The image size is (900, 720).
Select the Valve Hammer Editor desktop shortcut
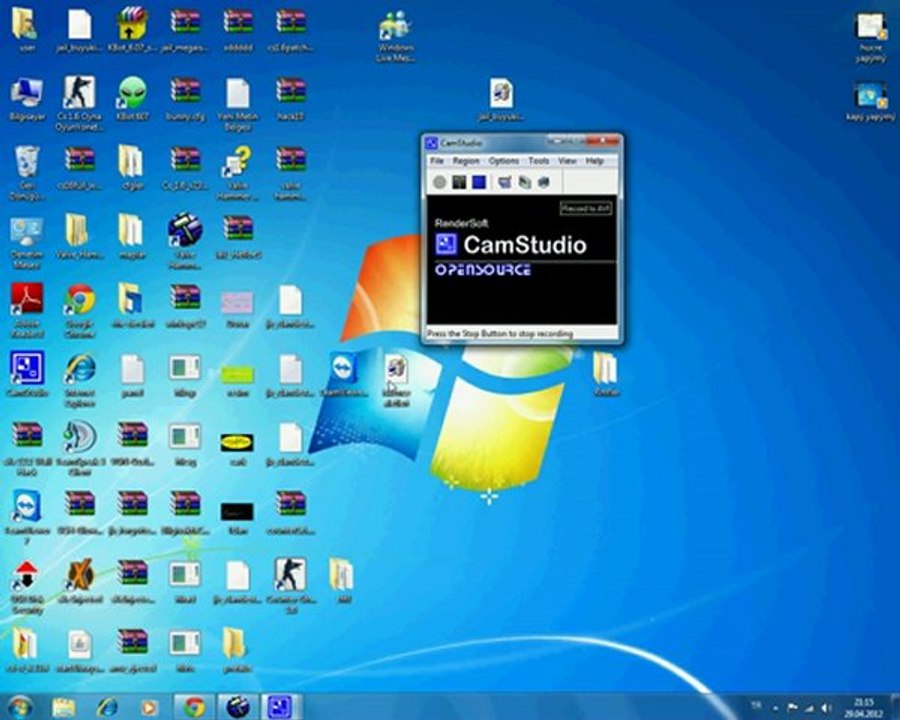point(185,241)
